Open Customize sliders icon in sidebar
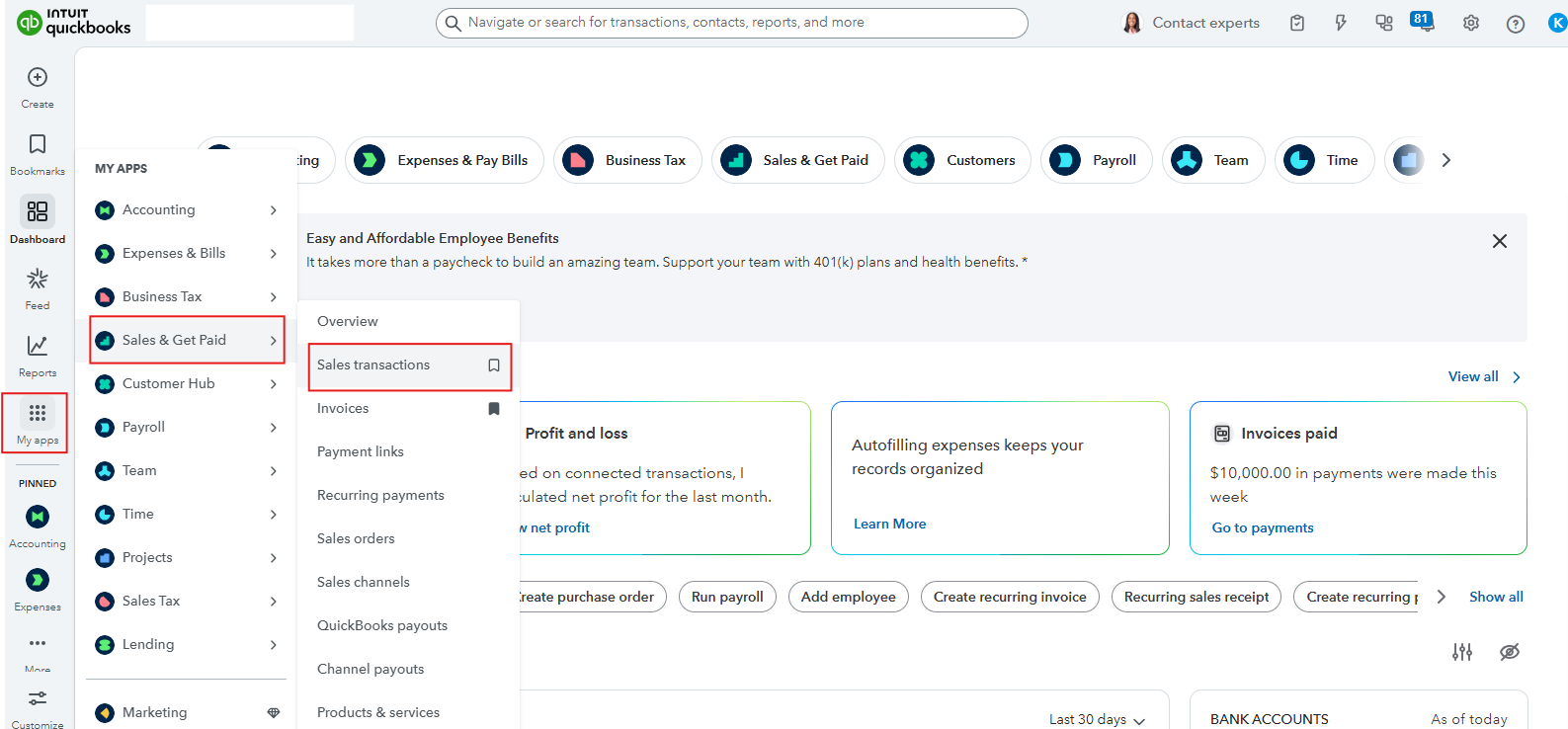 tap(38, 698)
